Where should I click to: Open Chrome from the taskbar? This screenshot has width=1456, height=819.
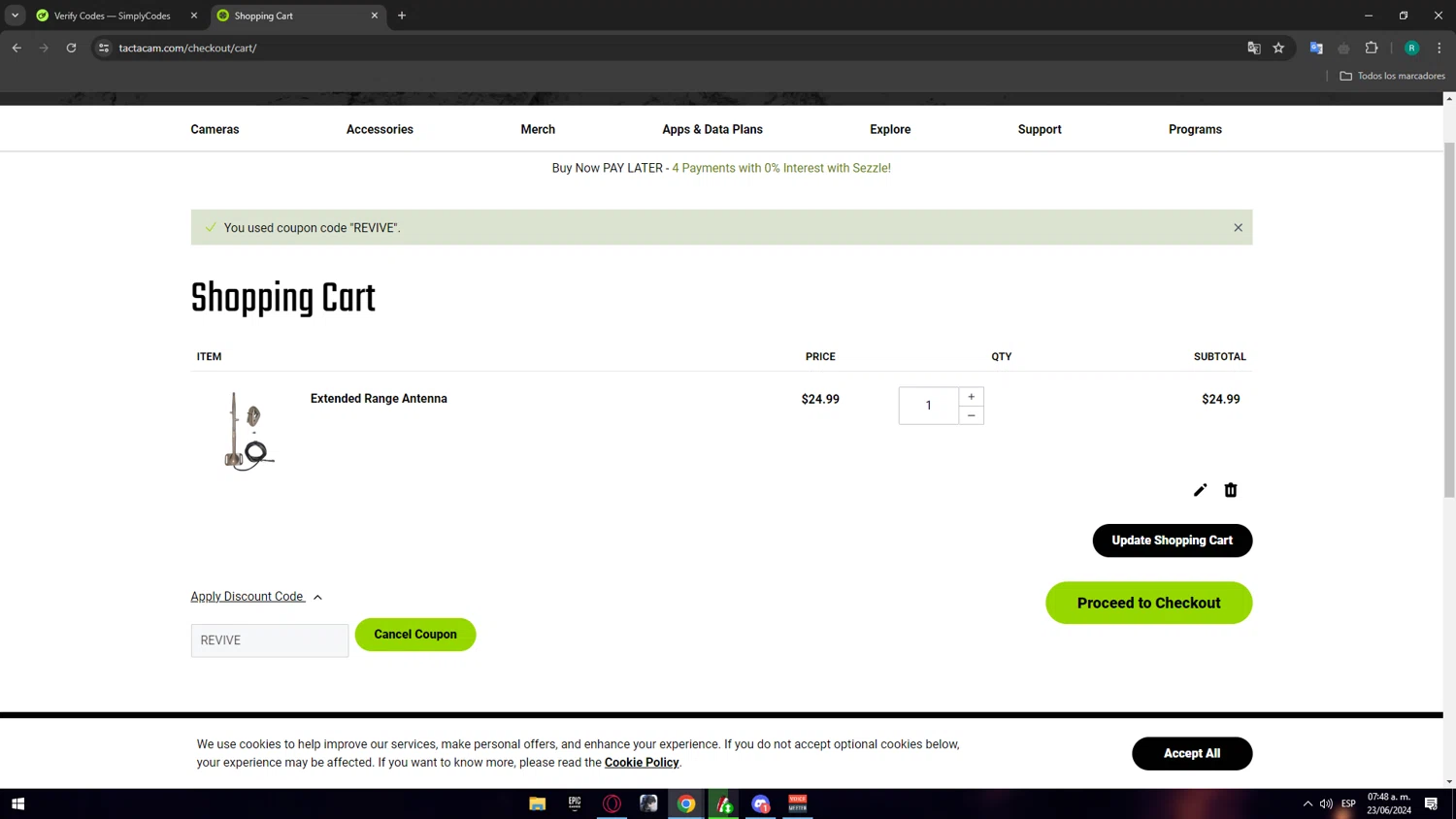(686, 803)
